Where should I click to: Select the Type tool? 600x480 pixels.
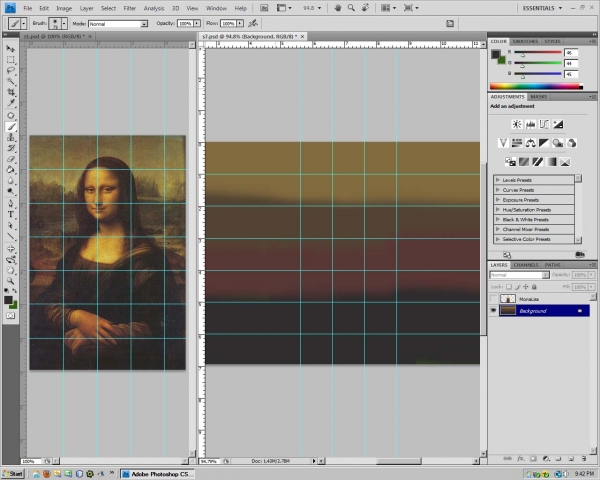[x=11, y=214]
